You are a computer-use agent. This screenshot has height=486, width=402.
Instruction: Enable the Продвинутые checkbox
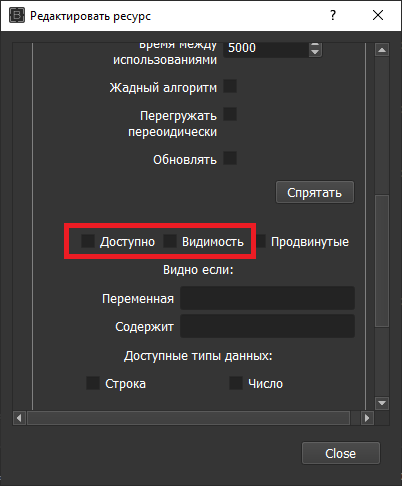[x=261, y=241]
